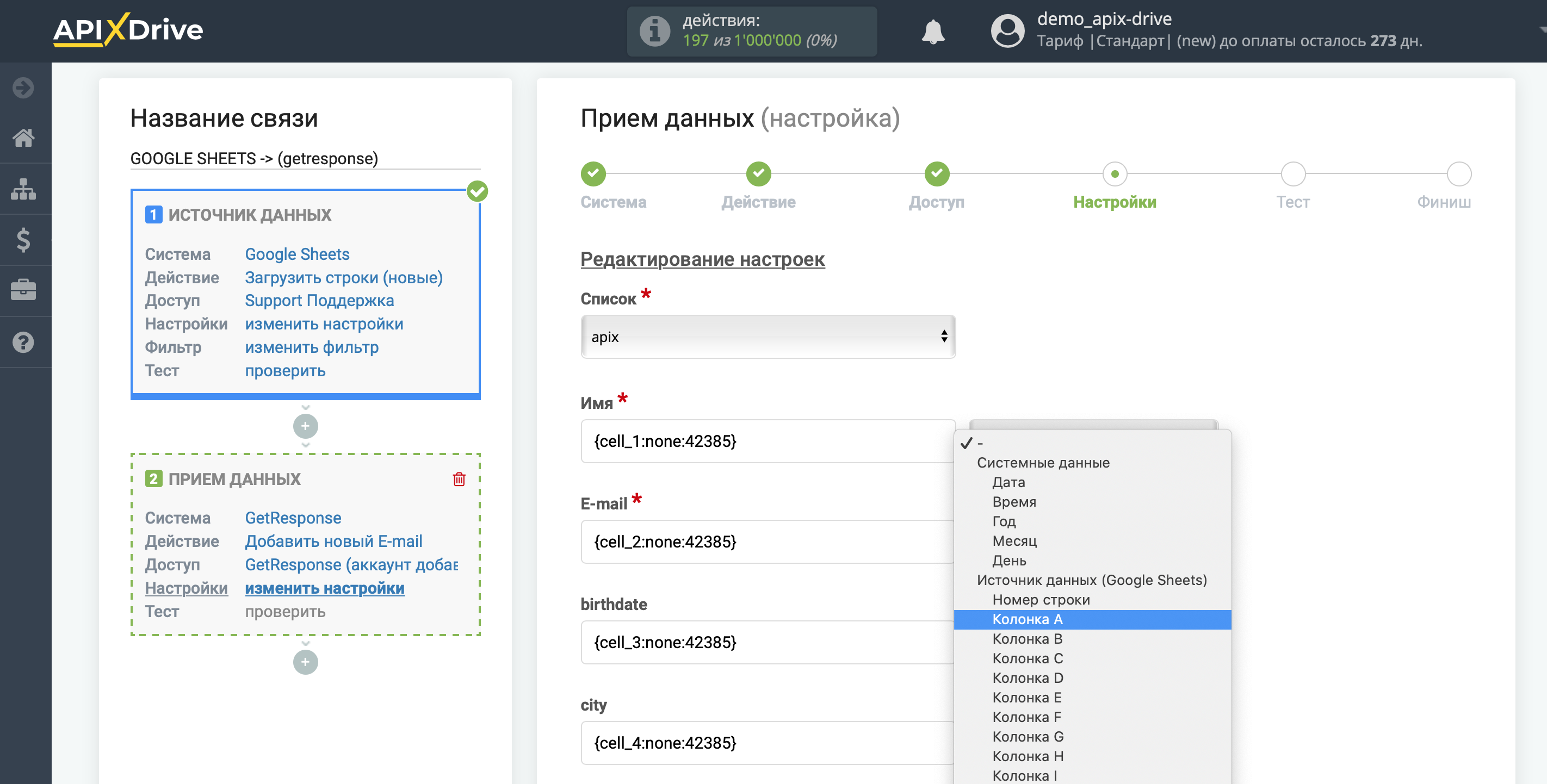Screen dimensions: 1547x784
Task: Select the Настройки step
Action: [x=1115, y=174]
